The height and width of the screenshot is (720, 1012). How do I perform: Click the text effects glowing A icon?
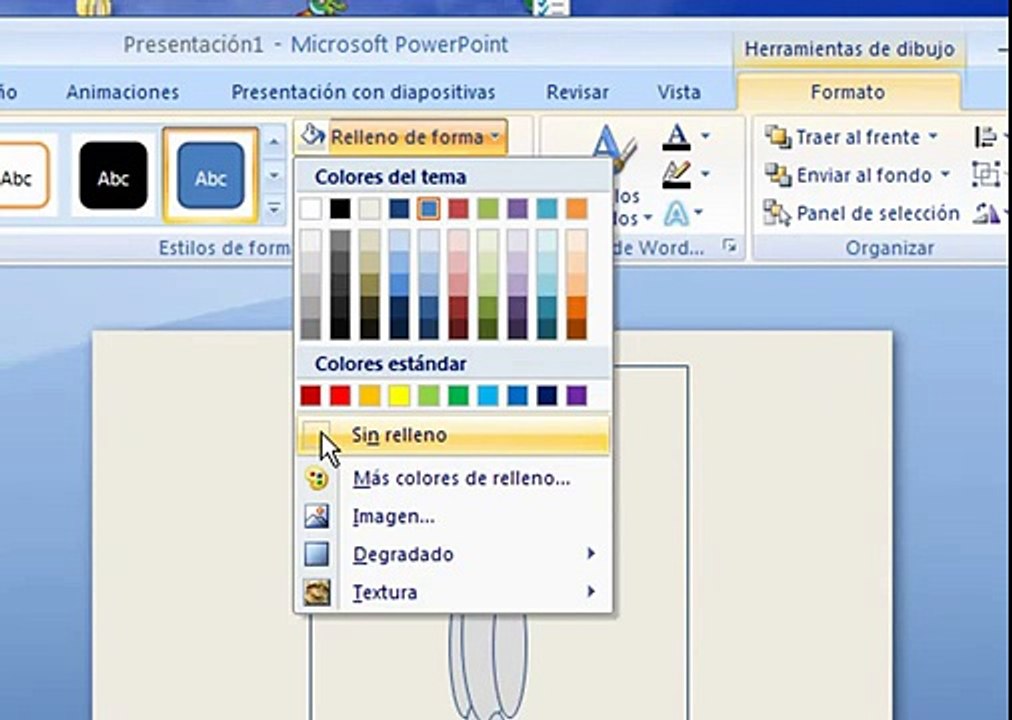pyautogui.click(x=676, y=213)
